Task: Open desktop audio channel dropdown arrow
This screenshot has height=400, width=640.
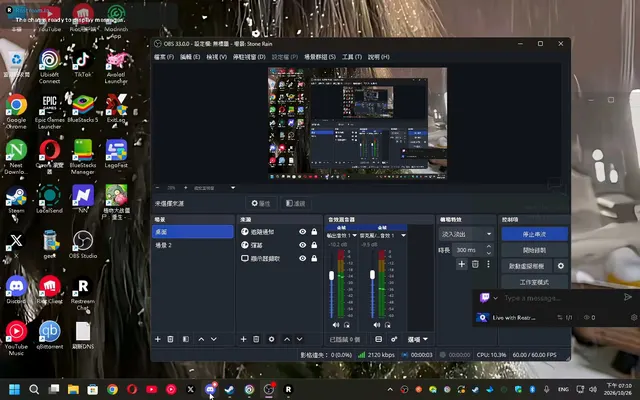Action: click(x=354, y=236)
